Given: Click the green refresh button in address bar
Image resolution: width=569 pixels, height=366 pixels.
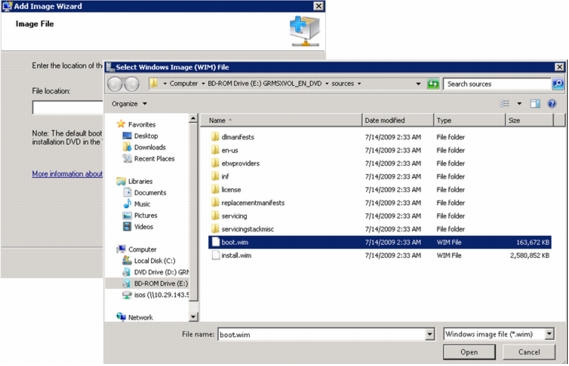Looking at the screenshot, I should 433,84.
